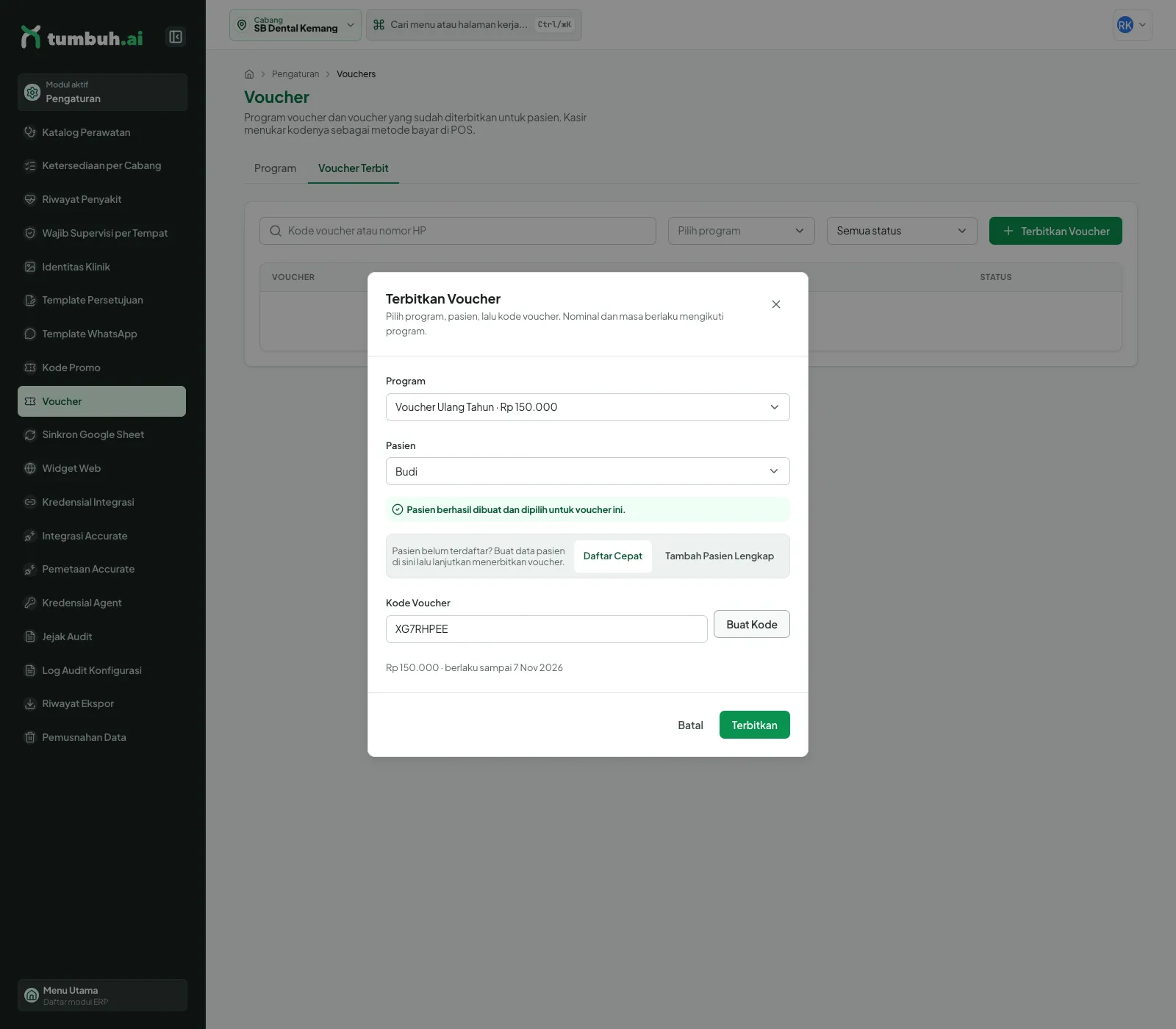Switch to the Program tab
The height and width of the screenshot is (1029, 1176).
[x=276, y=168]
